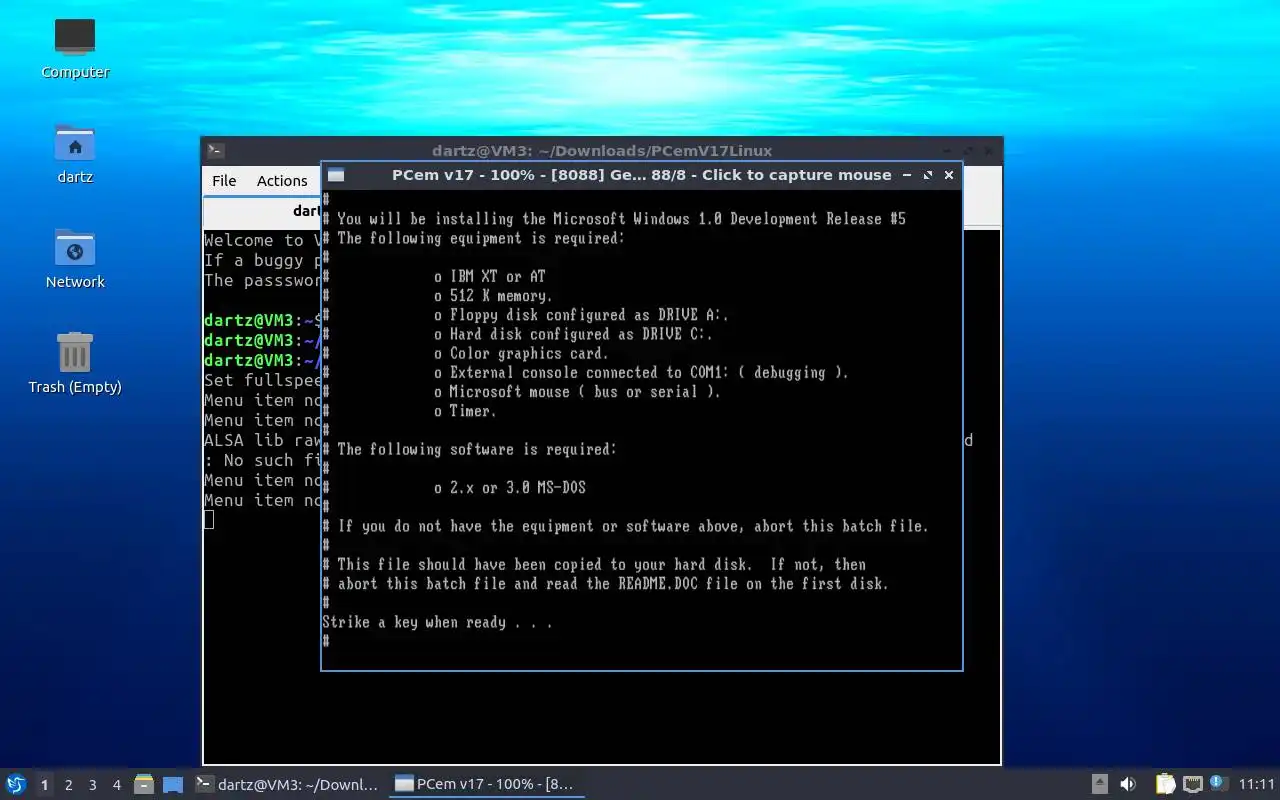Click the 'External console connected to COM1' line

point(641,372)
